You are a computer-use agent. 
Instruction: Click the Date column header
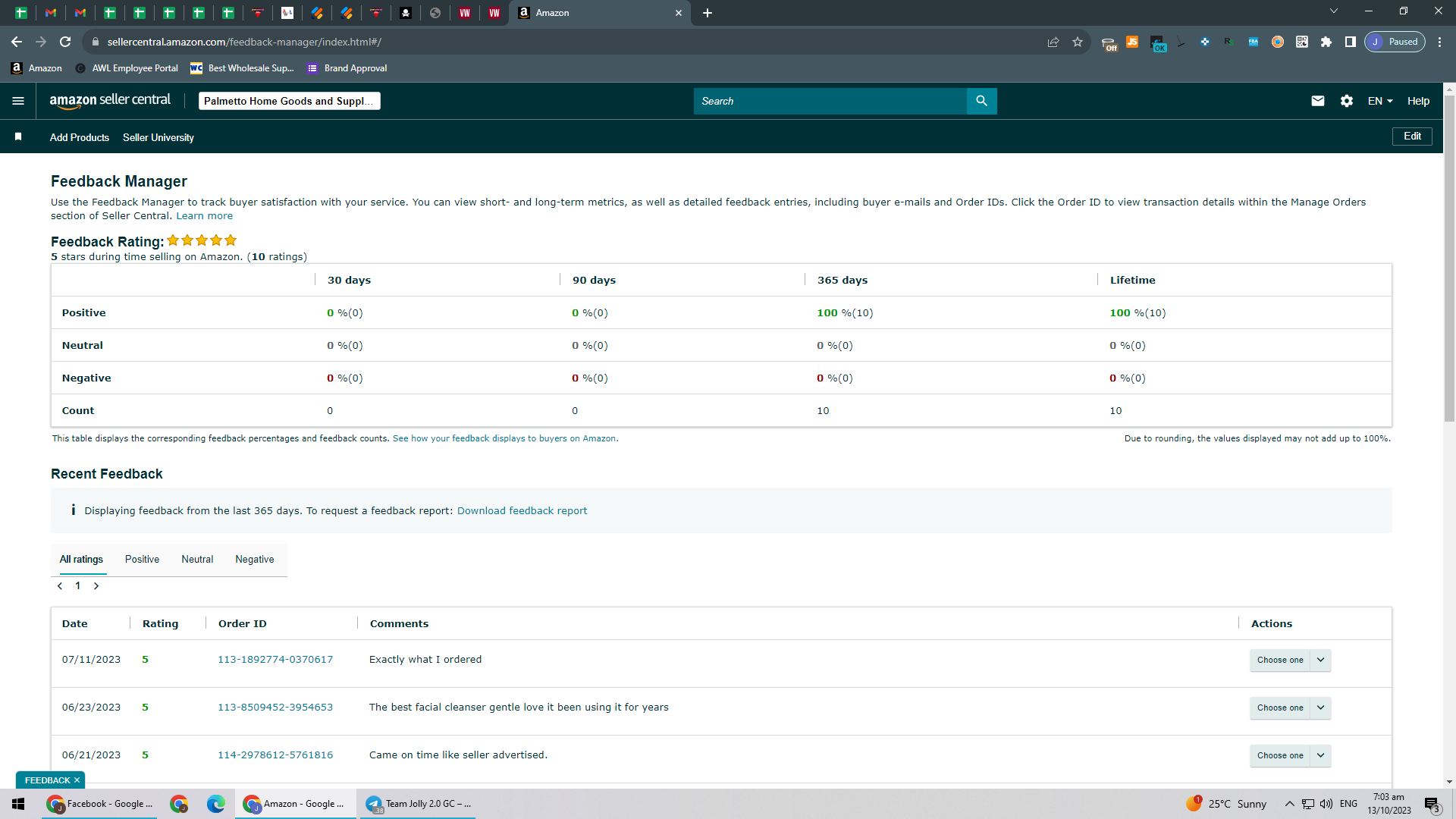pos(75,623)
